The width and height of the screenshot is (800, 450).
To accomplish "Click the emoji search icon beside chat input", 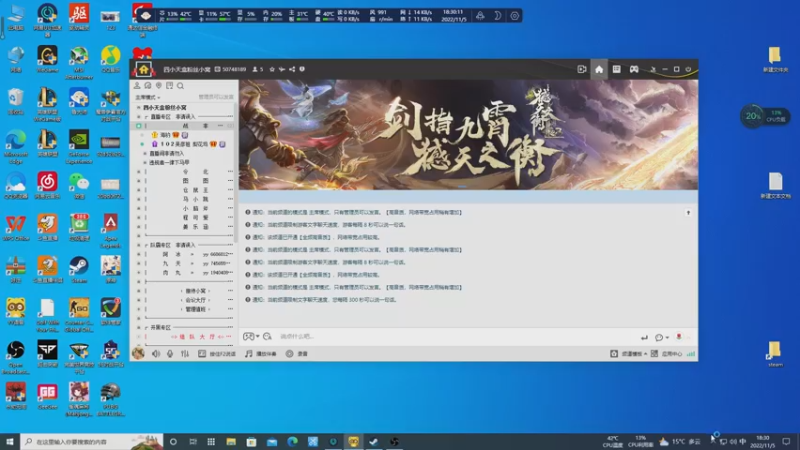I will (267, 336).
